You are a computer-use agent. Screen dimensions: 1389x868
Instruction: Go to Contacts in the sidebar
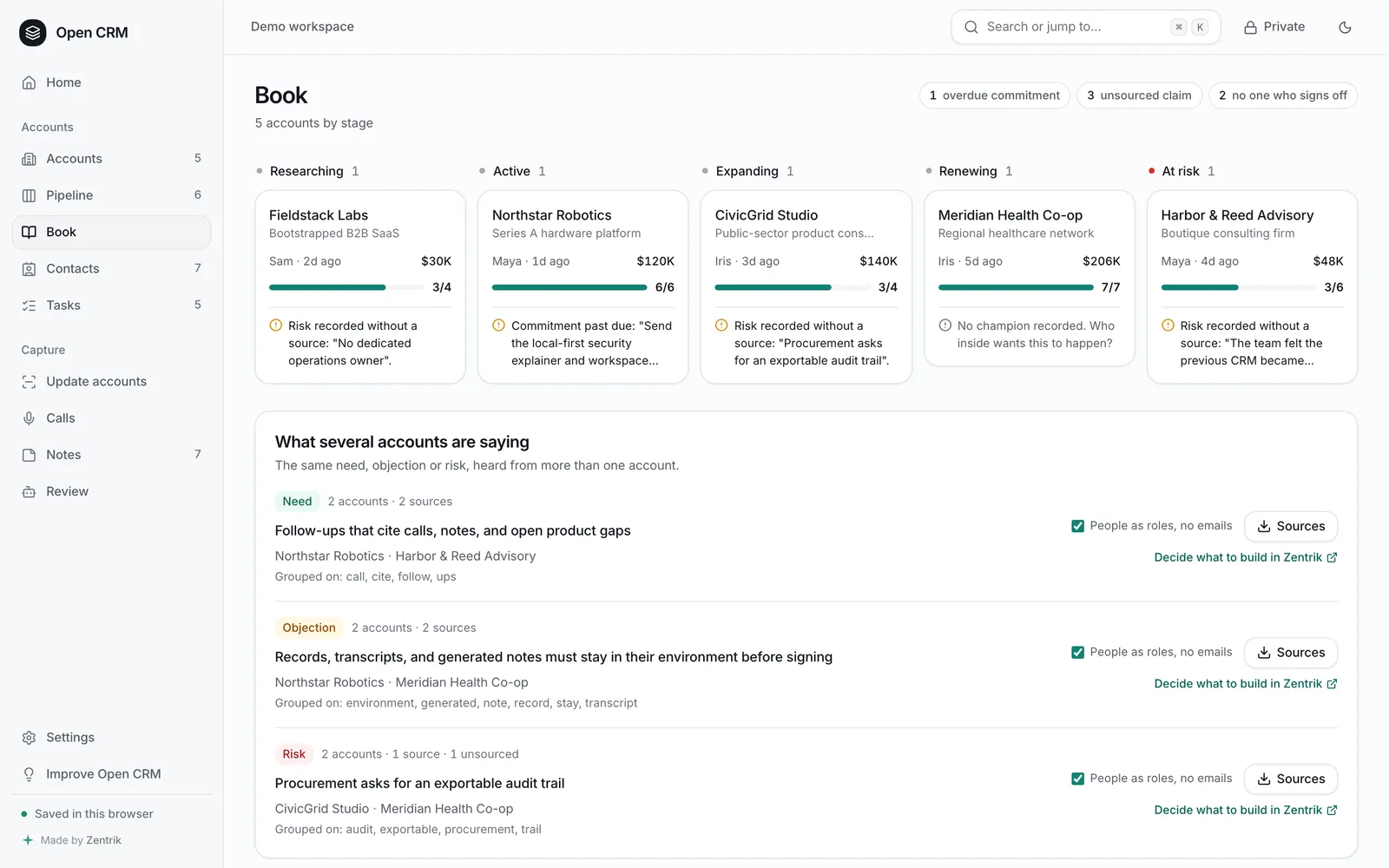[111, 269]
